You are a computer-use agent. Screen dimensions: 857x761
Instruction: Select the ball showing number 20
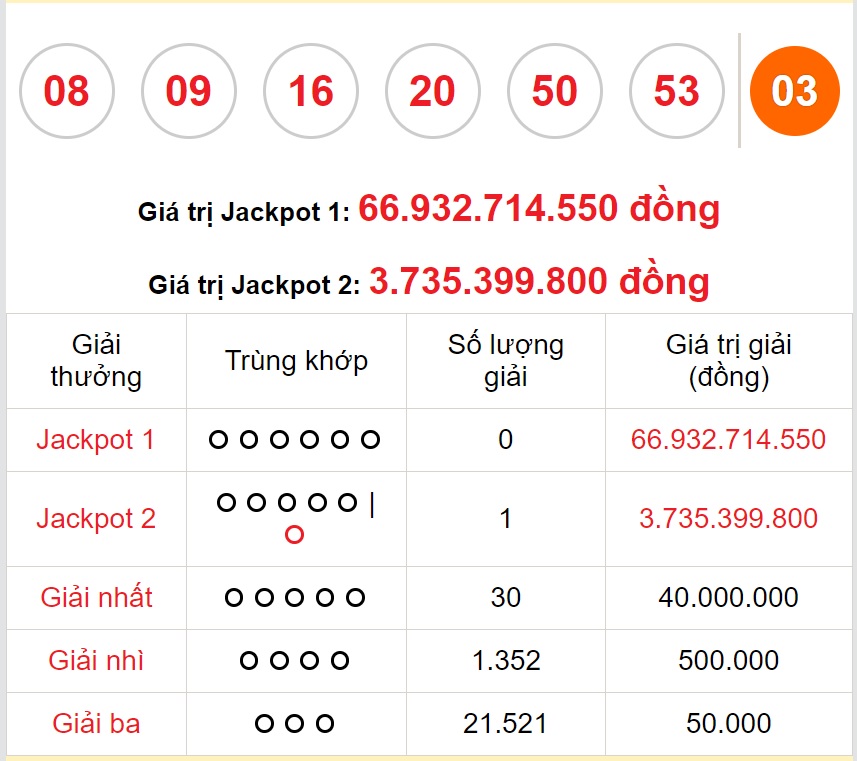point(432,91)
